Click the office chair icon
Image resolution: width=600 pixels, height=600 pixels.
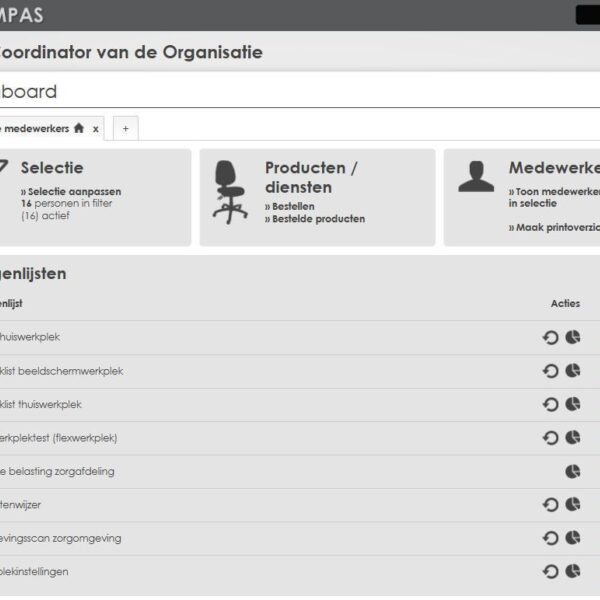click(230, 192)
